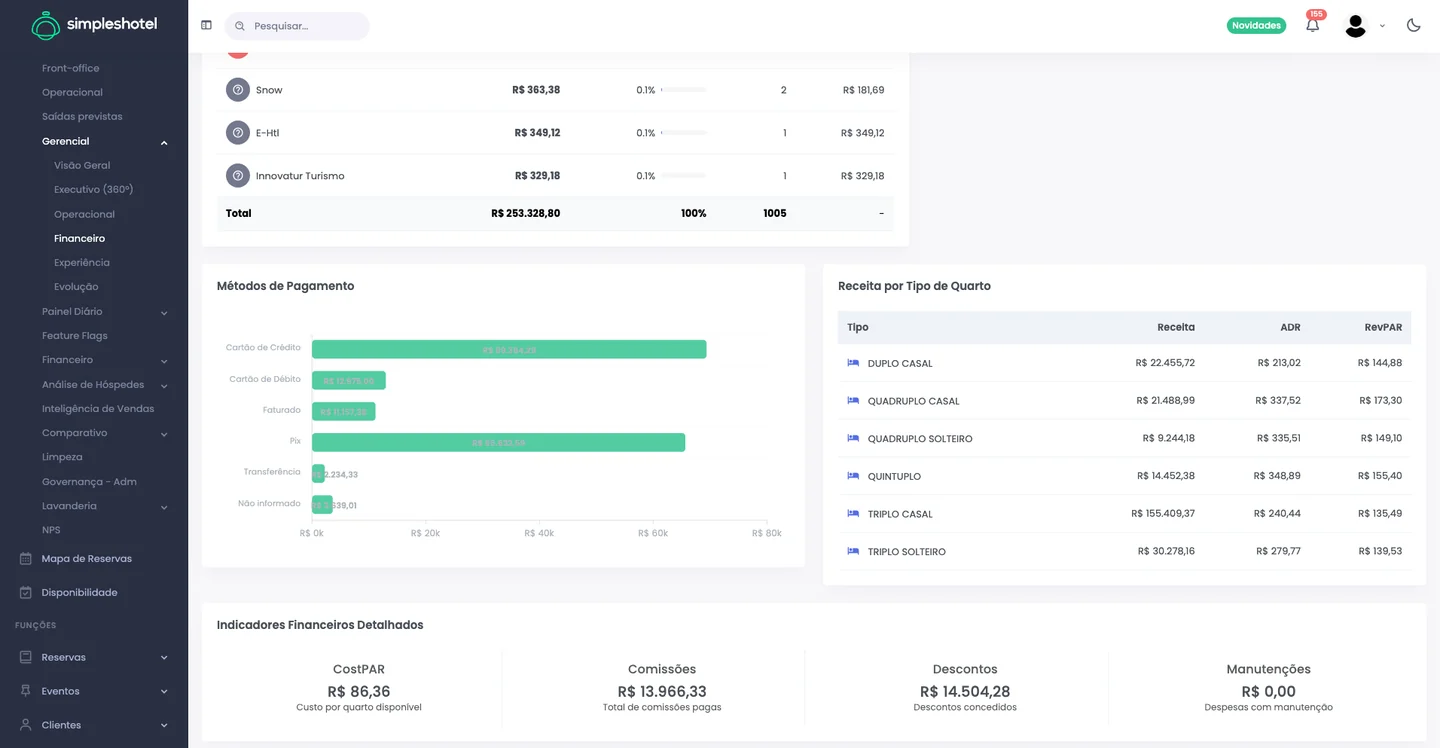This screenshot has height=748, width=1440.
Task: Open the user avatar menu
Action: (1355, 26)
